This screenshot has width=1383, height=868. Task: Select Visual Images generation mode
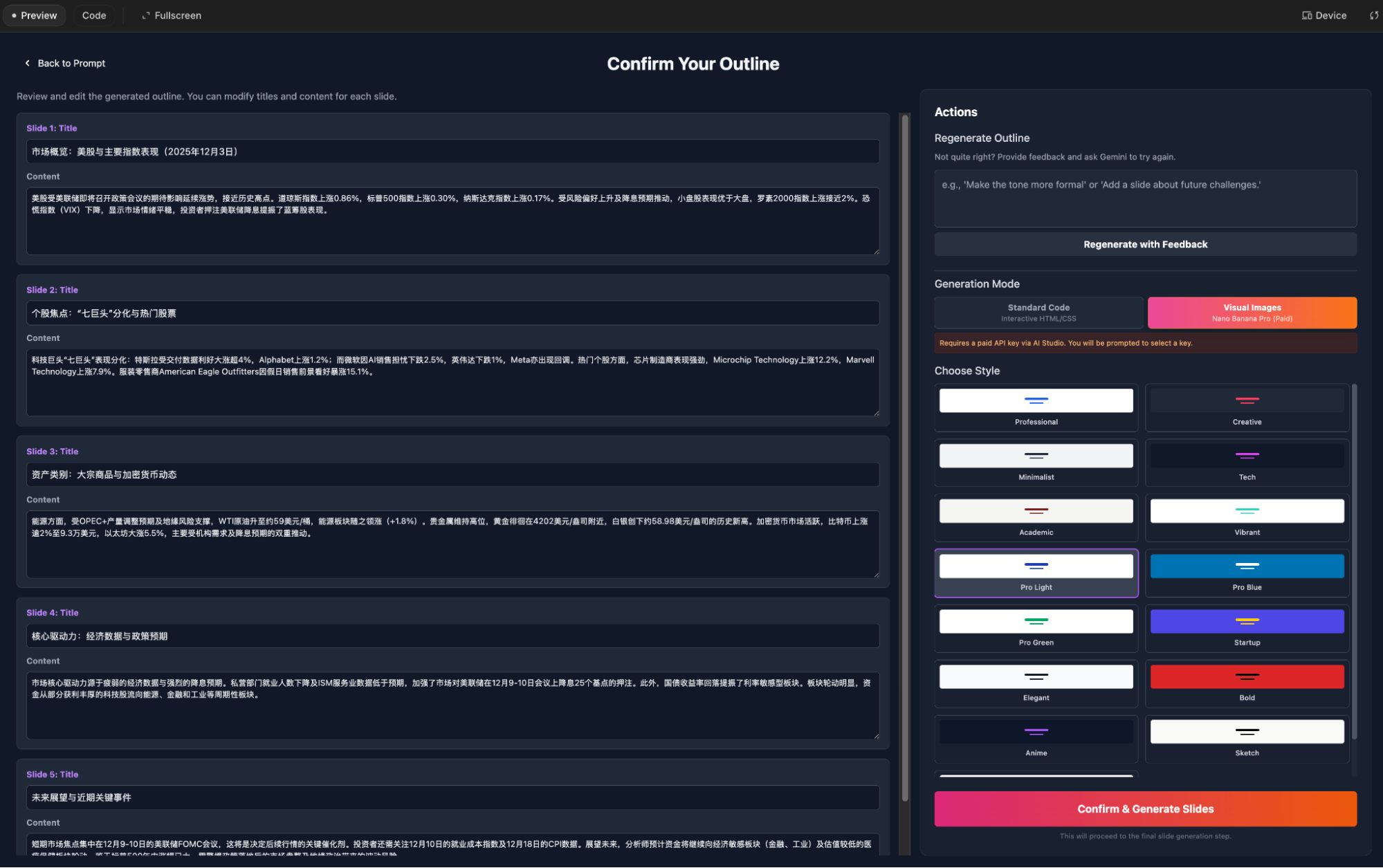tap(1251, 313)
